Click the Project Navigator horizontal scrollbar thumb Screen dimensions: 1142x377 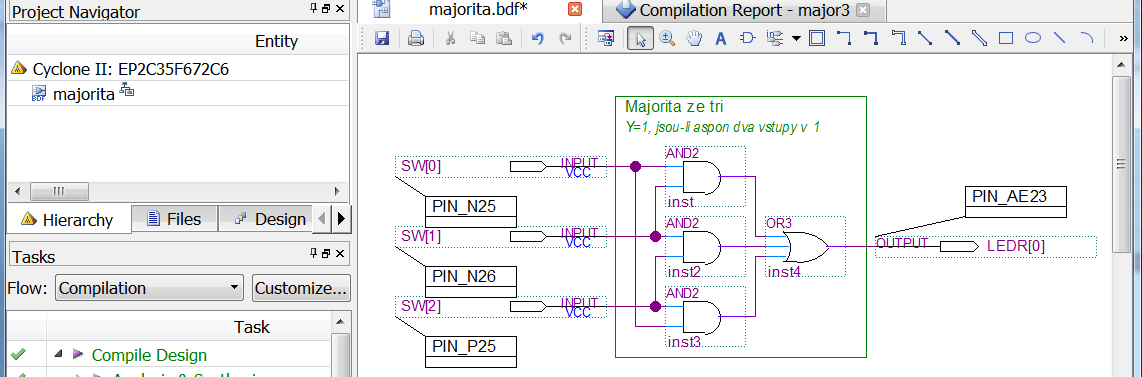[58, 191]
